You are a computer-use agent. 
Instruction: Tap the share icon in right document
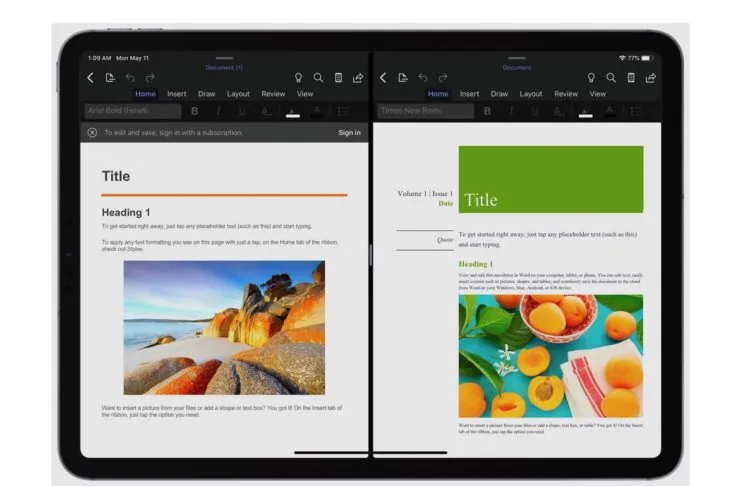click(x=651, y=78)
